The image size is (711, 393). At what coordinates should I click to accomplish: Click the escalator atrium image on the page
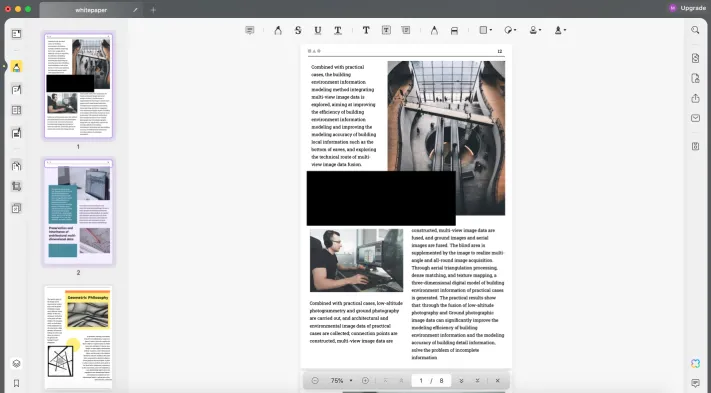[x=446, y=138]
